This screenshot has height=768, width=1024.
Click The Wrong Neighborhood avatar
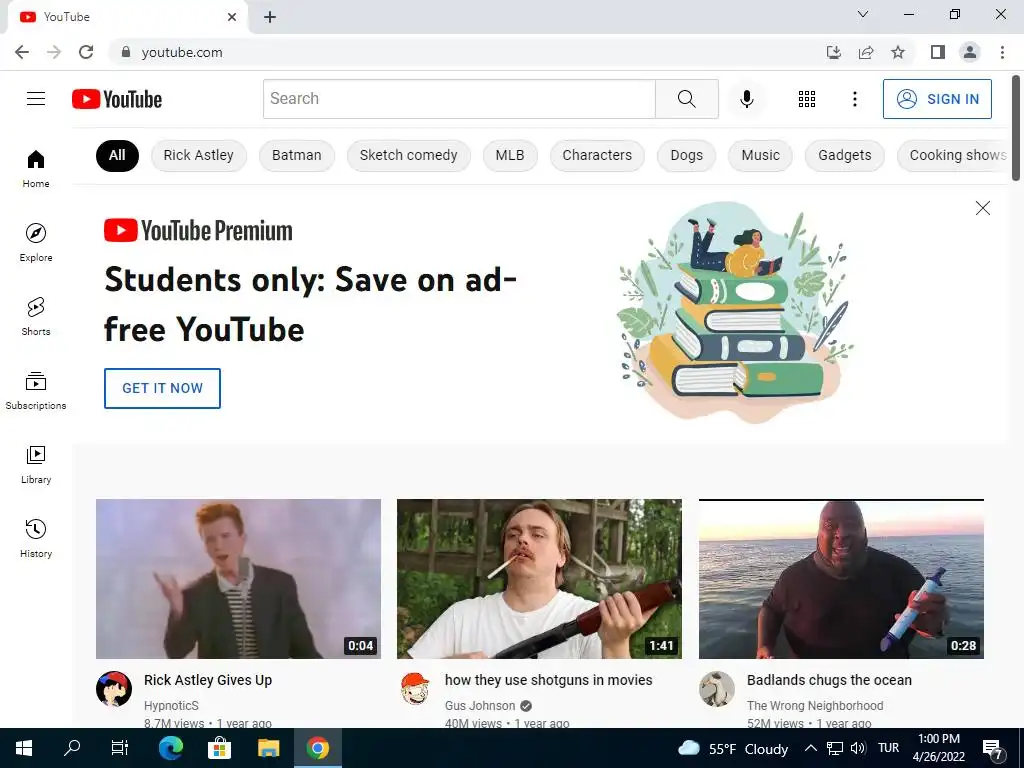(x=716, y=688)
